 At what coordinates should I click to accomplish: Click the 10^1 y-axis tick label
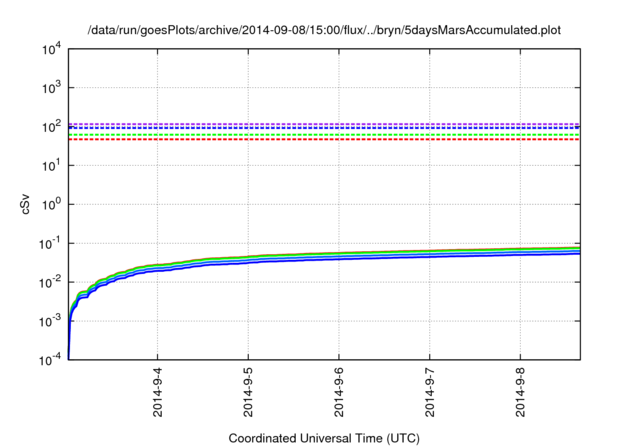(x=51, y=166)
